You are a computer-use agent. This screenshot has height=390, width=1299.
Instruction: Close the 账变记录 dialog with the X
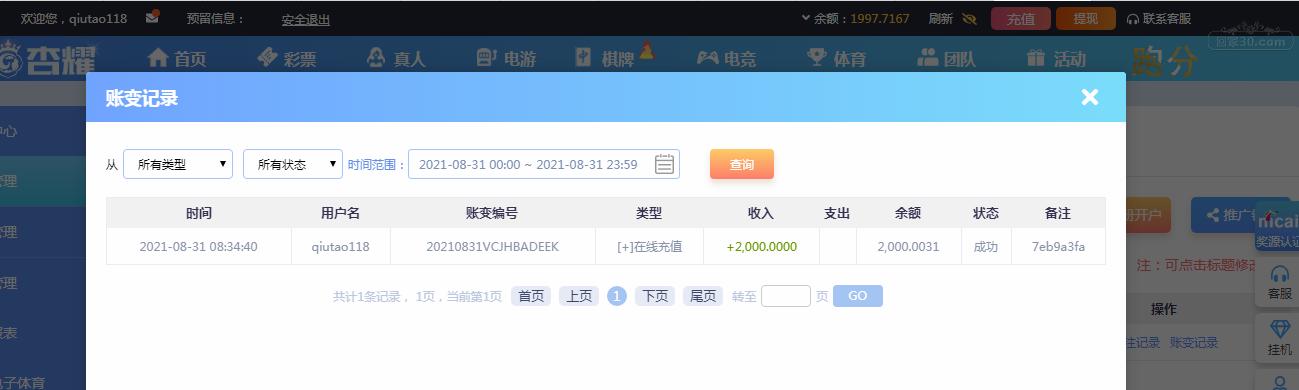click(x=1090, y=97)
